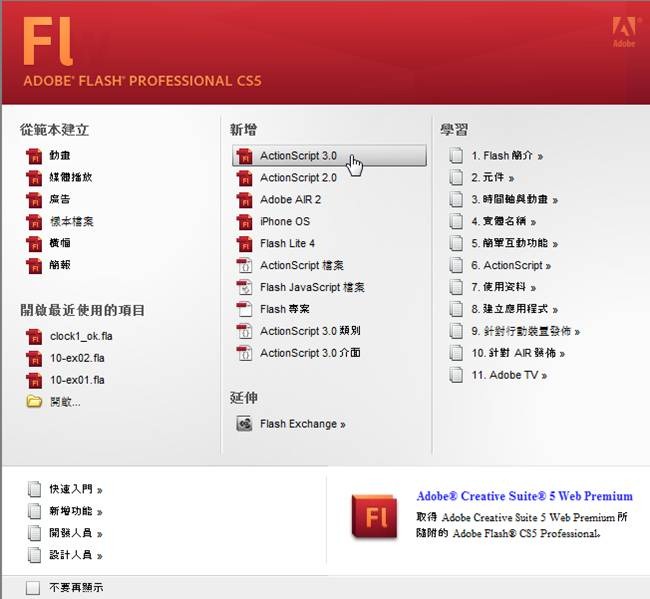Click the 媒體播放 template label
This screenshot has height=599, width=650.
coord(71,177)
